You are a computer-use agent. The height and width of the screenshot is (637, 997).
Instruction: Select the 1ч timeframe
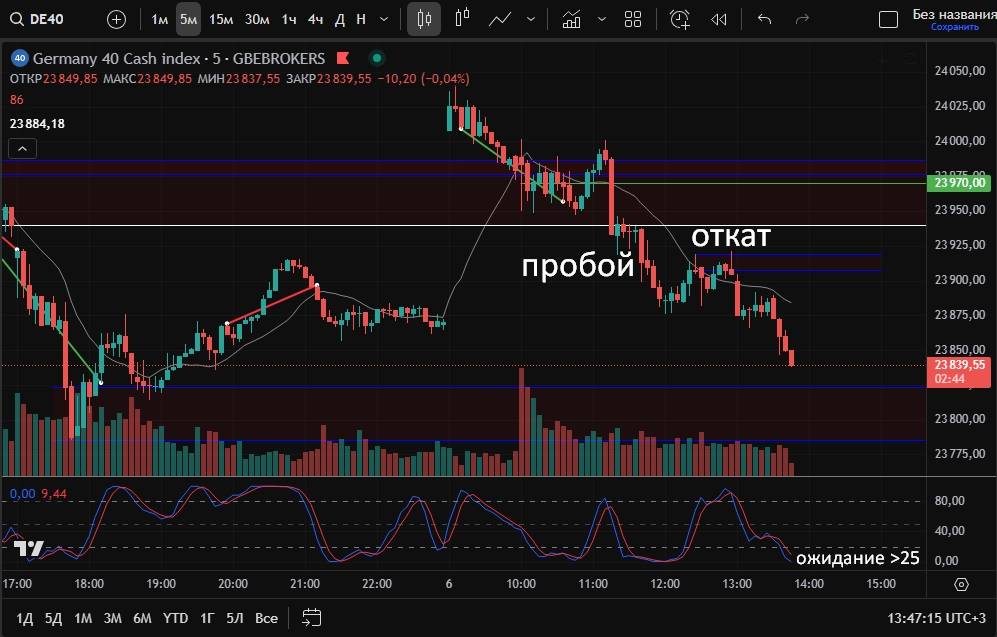pos(289,19)
